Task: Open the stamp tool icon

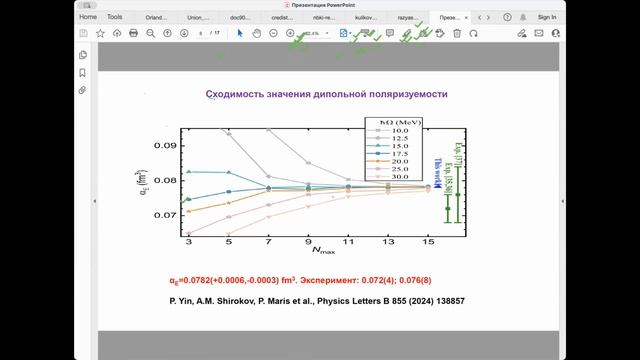Action: [x=440, y=33]
